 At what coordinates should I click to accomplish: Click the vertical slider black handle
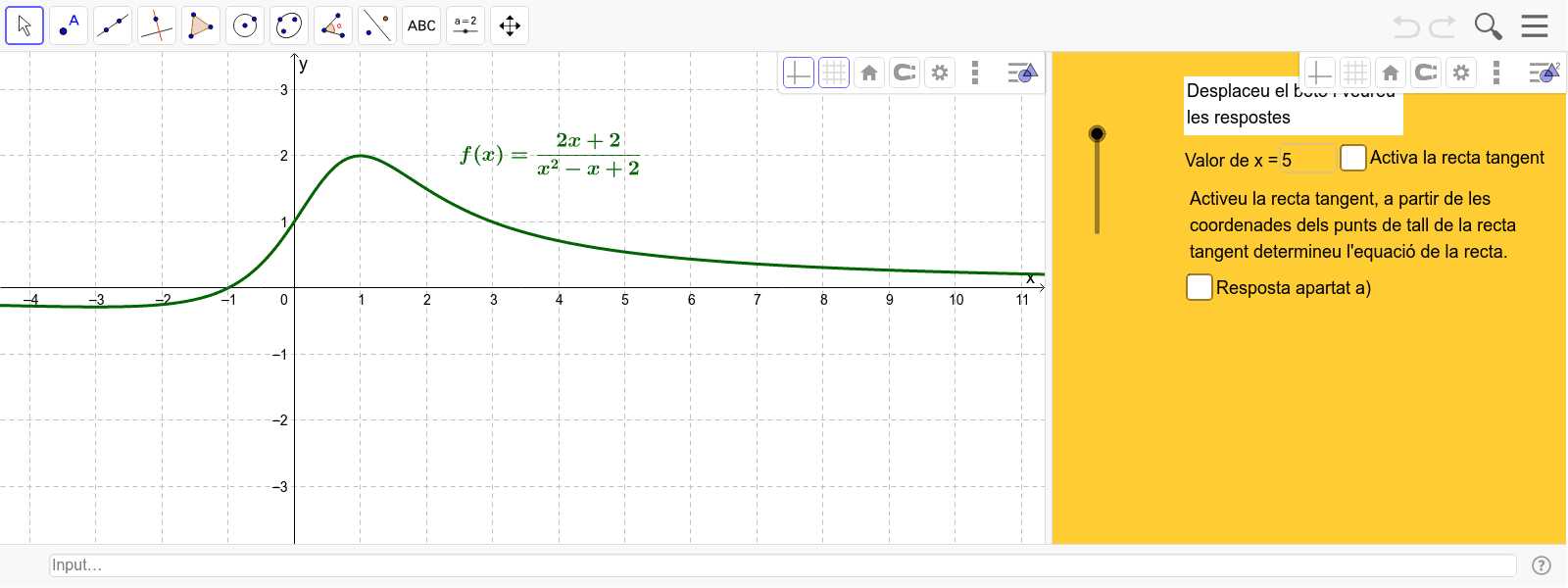pos(1097,133)
